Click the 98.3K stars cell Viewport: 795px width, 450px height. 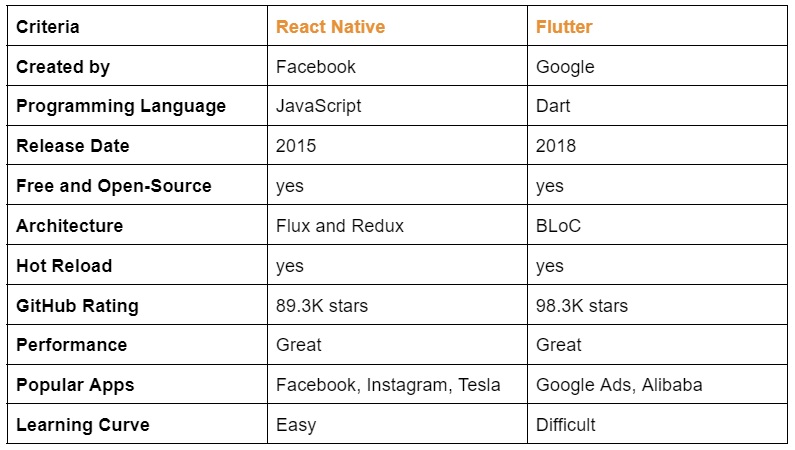point(657,305)
